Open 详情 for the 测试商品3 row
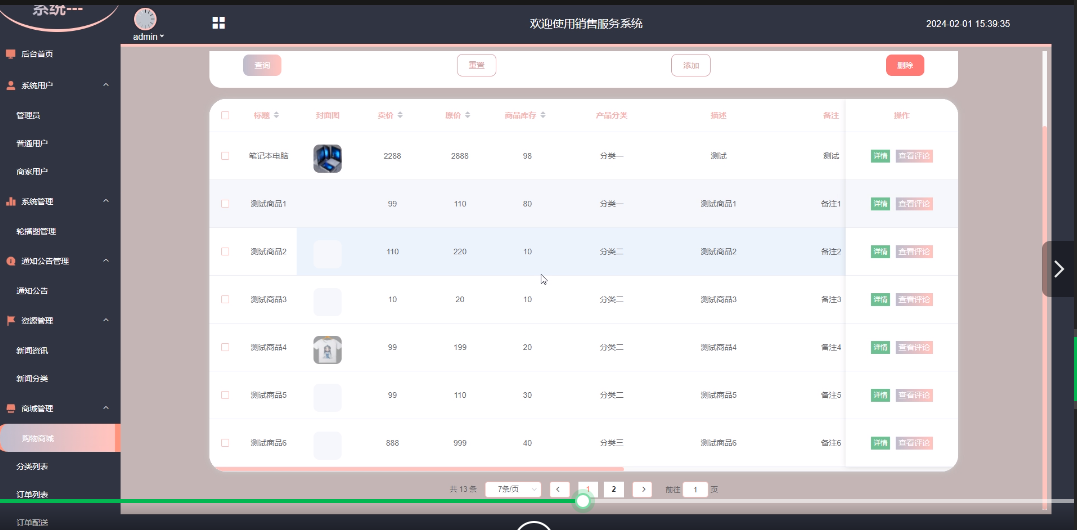1077x530 pixels. (881, 299)
